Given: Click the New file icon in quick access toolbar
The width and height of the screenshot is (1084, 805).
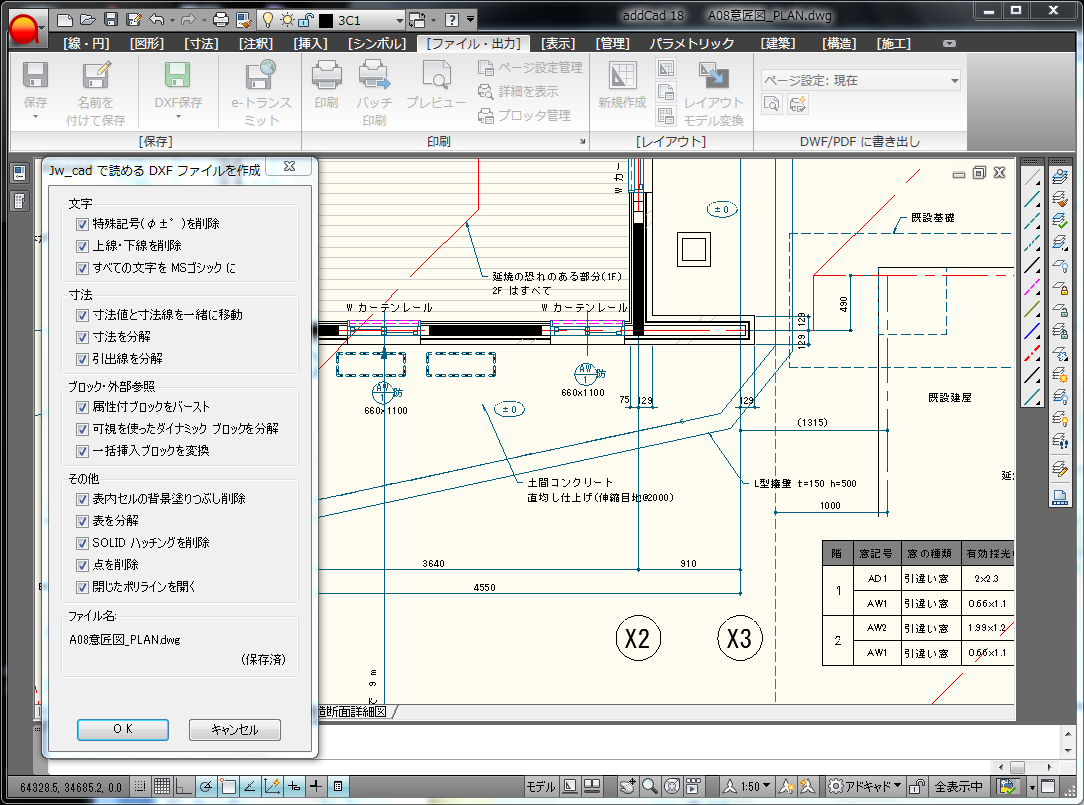Looking at the screenshot, I should click(64, 19).
